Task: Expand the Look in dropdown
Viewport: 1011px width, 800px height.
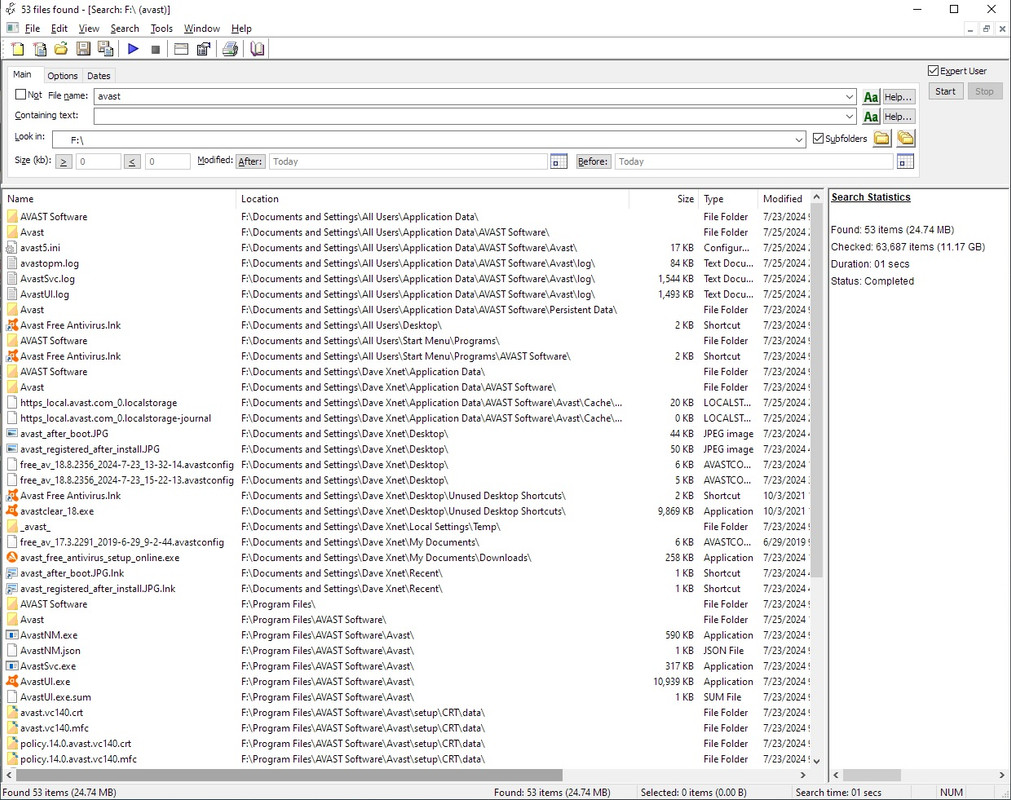Action: click(799, 140)
